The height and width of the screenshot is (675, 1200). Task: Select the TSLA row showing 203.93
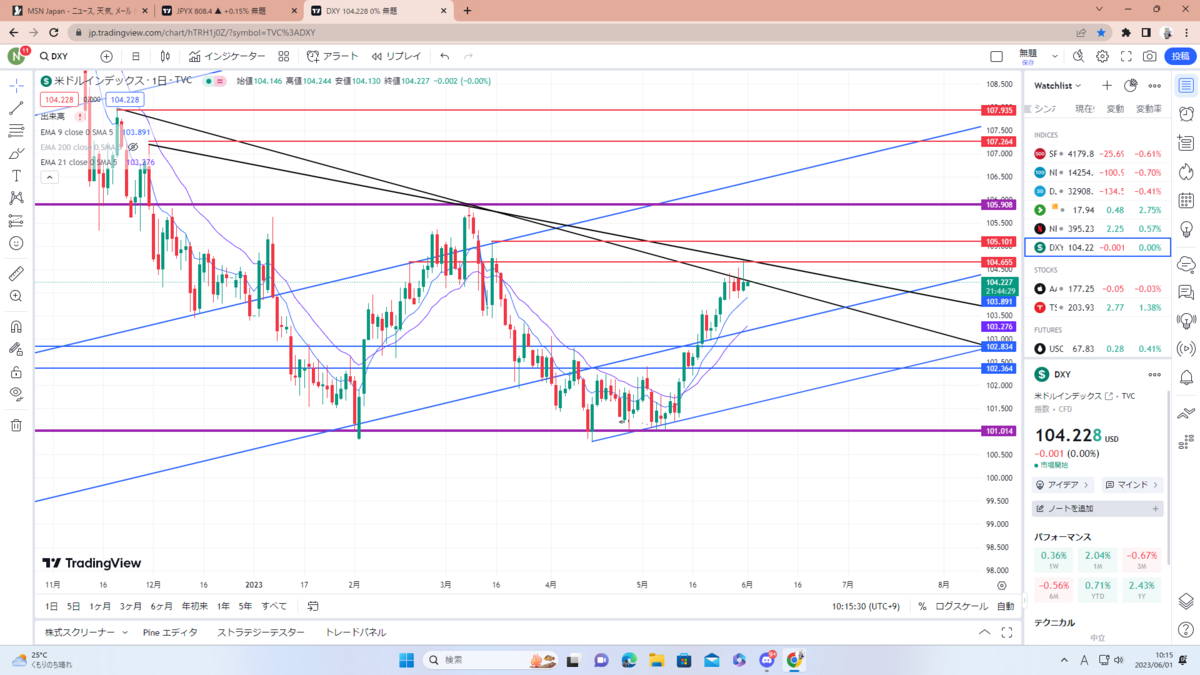(1097, 307)
